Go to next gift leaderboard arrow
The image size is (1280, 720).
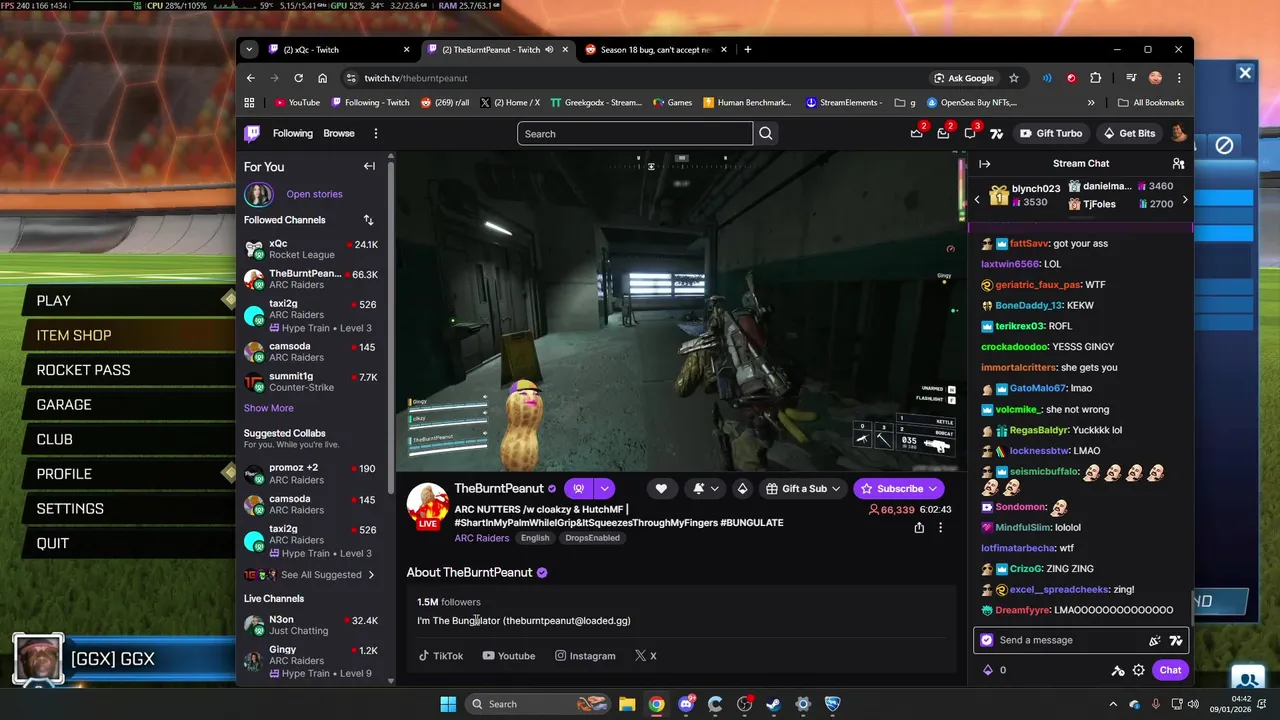tap(1185, 200)
